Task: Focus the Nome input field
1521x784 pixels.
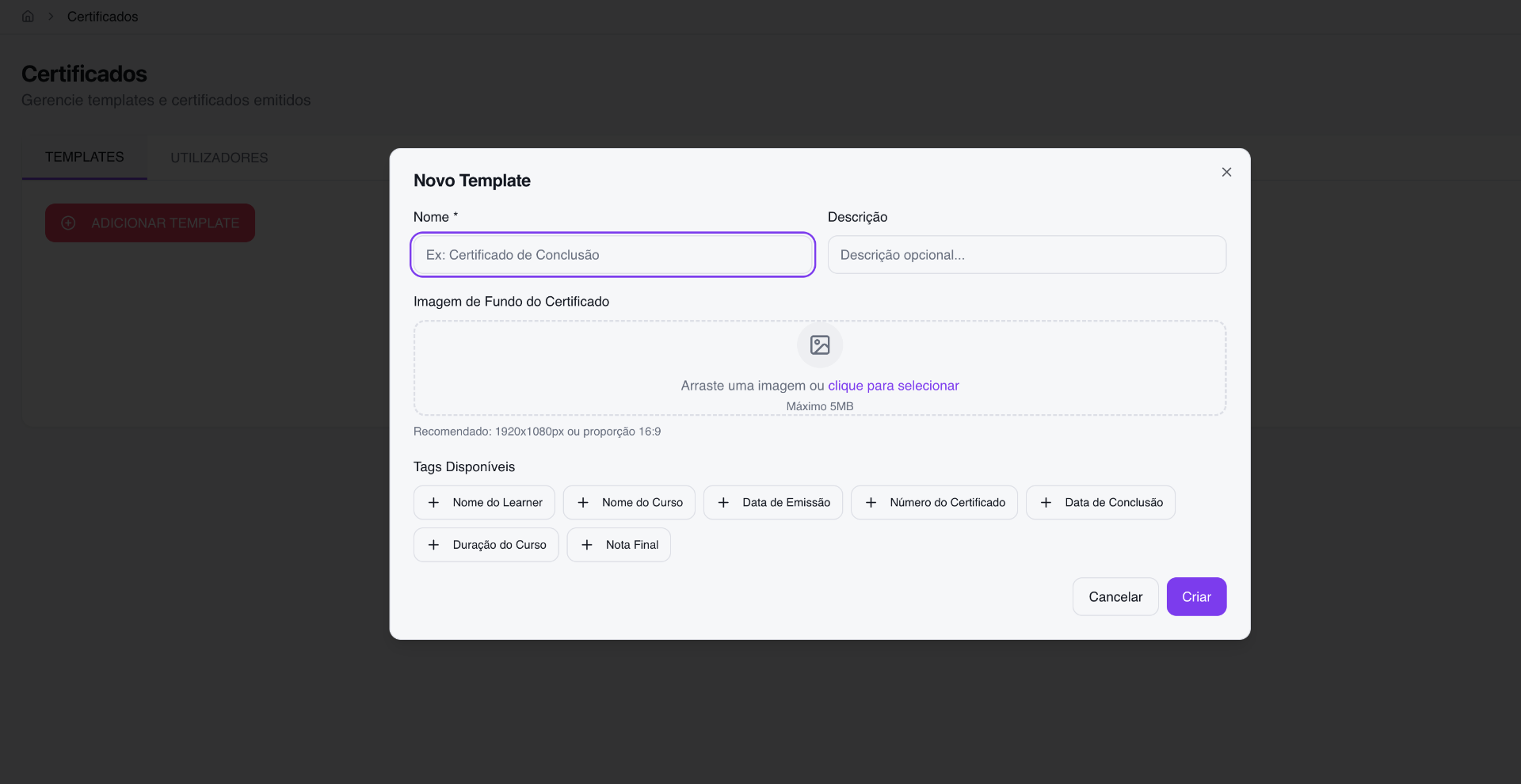Action: pos(613,255)
